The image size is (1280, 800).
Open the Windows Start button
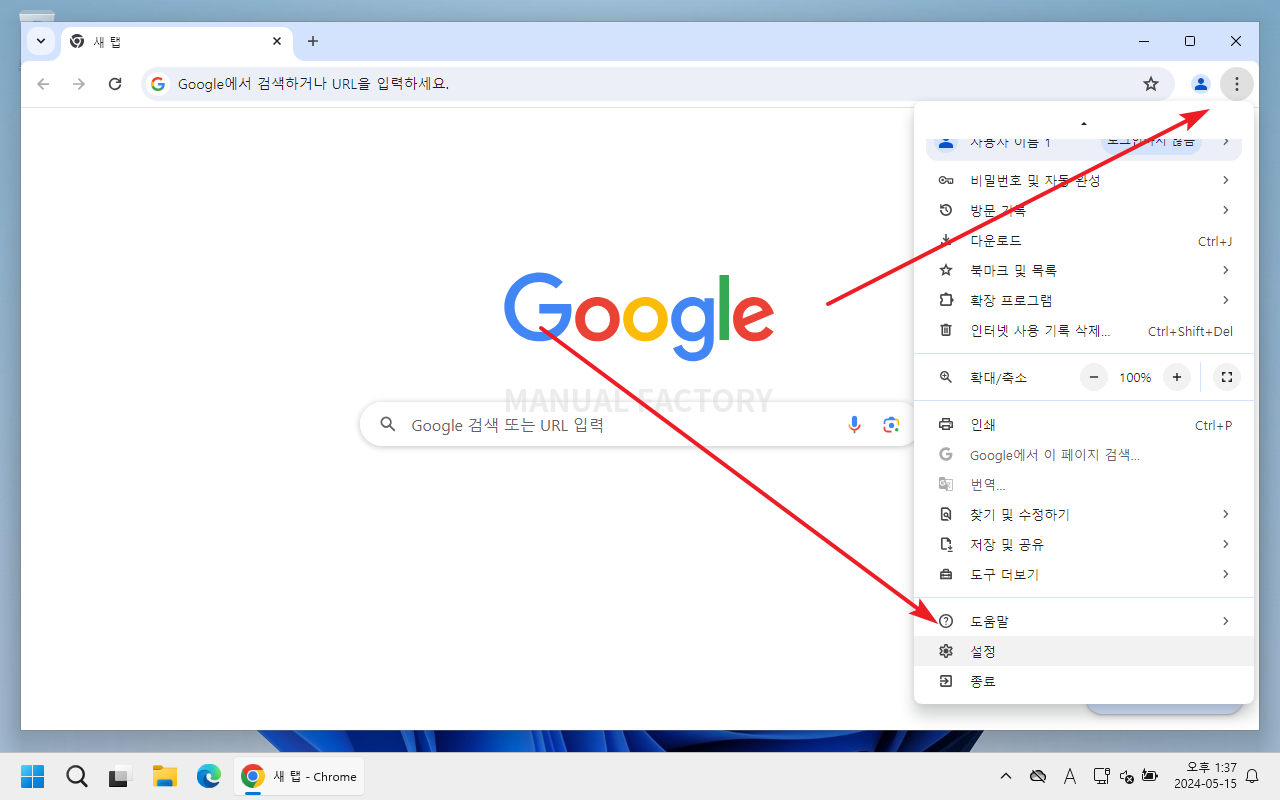click(33, 776)
